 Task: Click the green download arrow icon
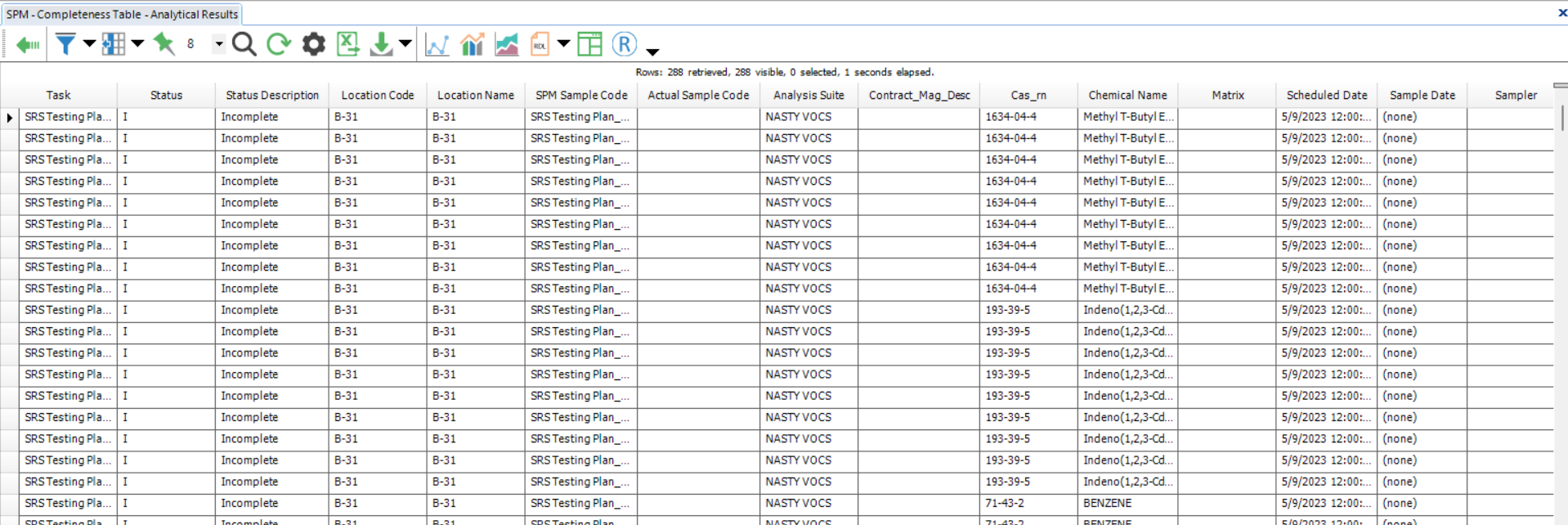(x=381, y=43)
